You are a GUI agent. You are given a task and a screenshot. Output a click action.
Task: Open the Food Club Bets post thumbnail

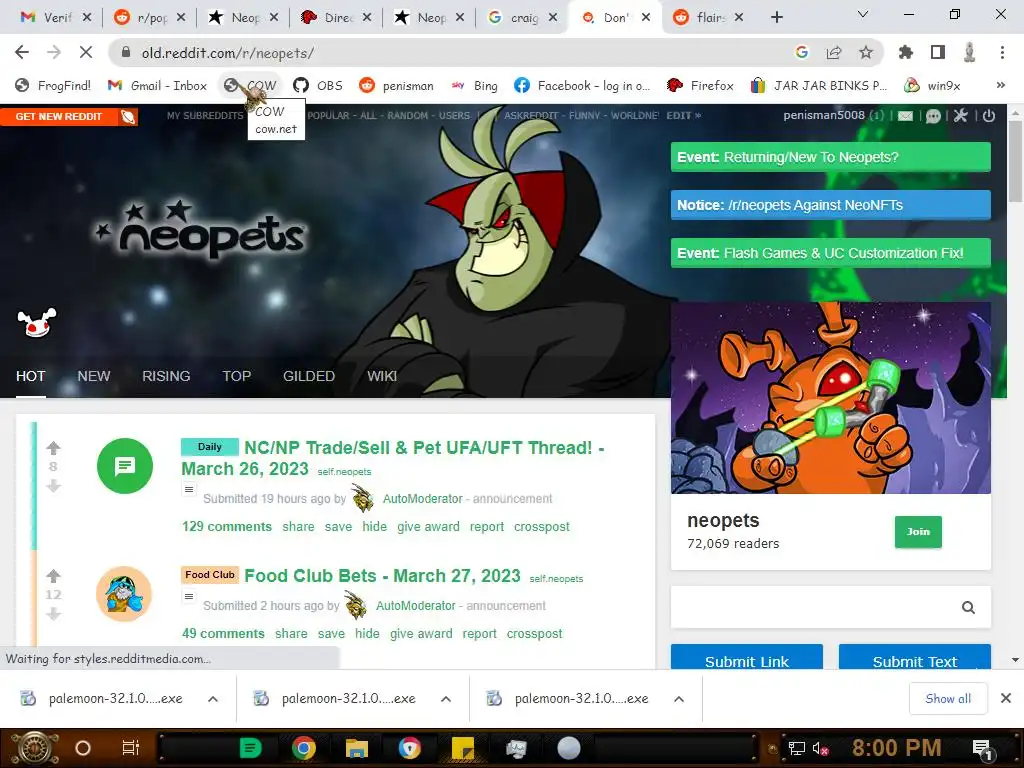pyautogui.click(x=124, y=594)
